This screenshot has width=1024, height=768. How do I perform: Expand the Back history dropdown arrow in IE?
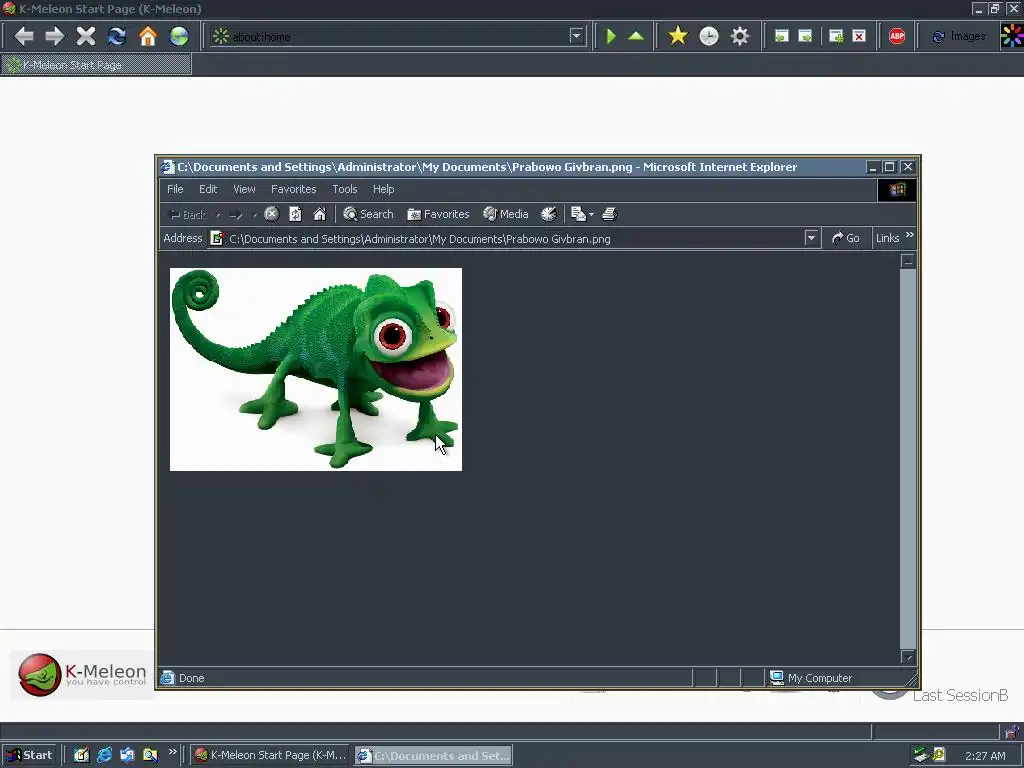(217, 214)
